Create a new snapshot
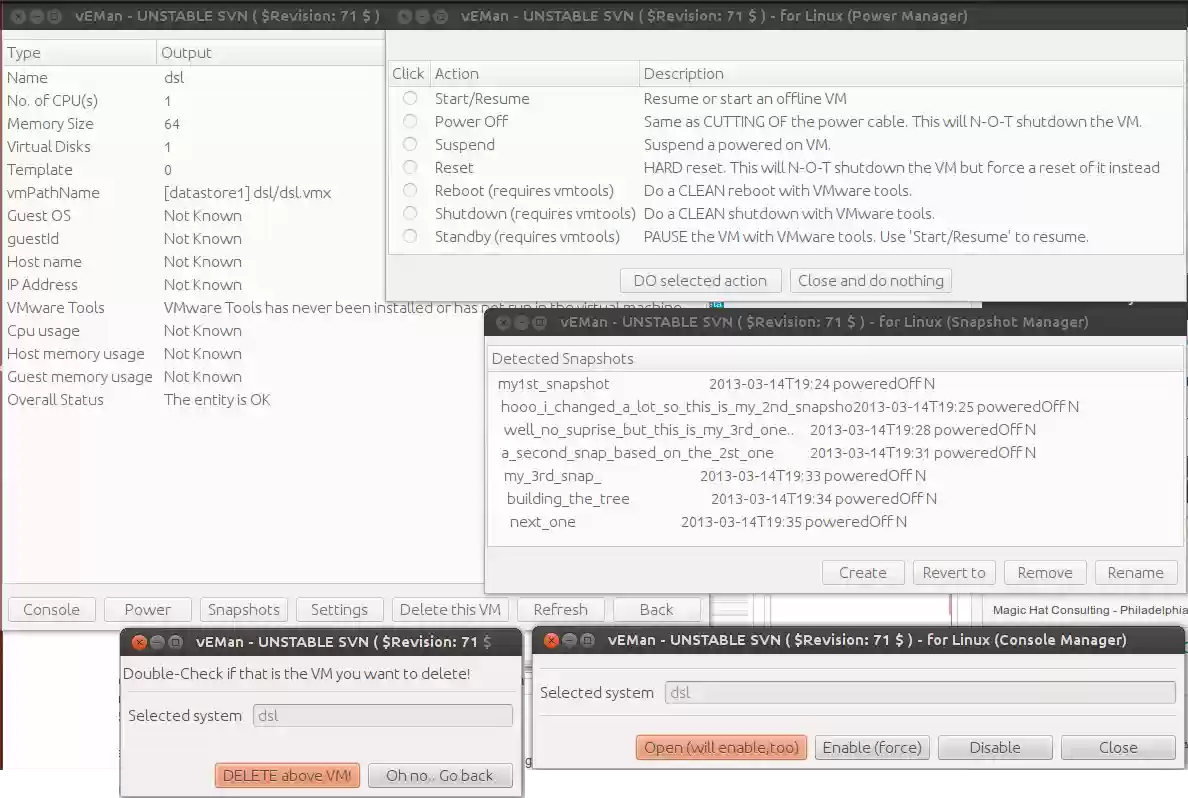The image size is (1188, 798). pyautogui.click(x=863, y=572)
